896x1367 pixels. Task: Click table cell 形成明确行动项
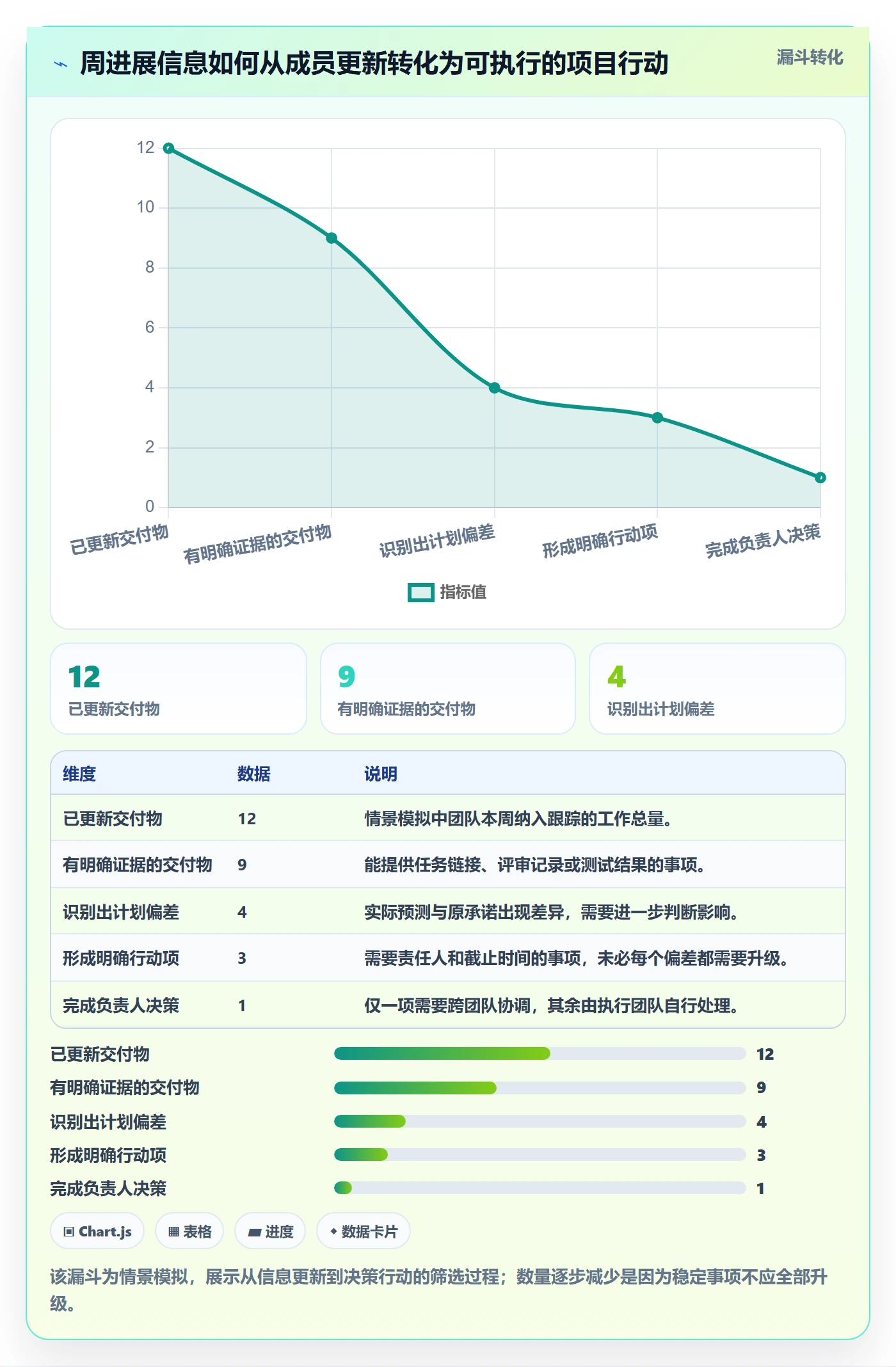pyautogui.click(x=121, y=958)
